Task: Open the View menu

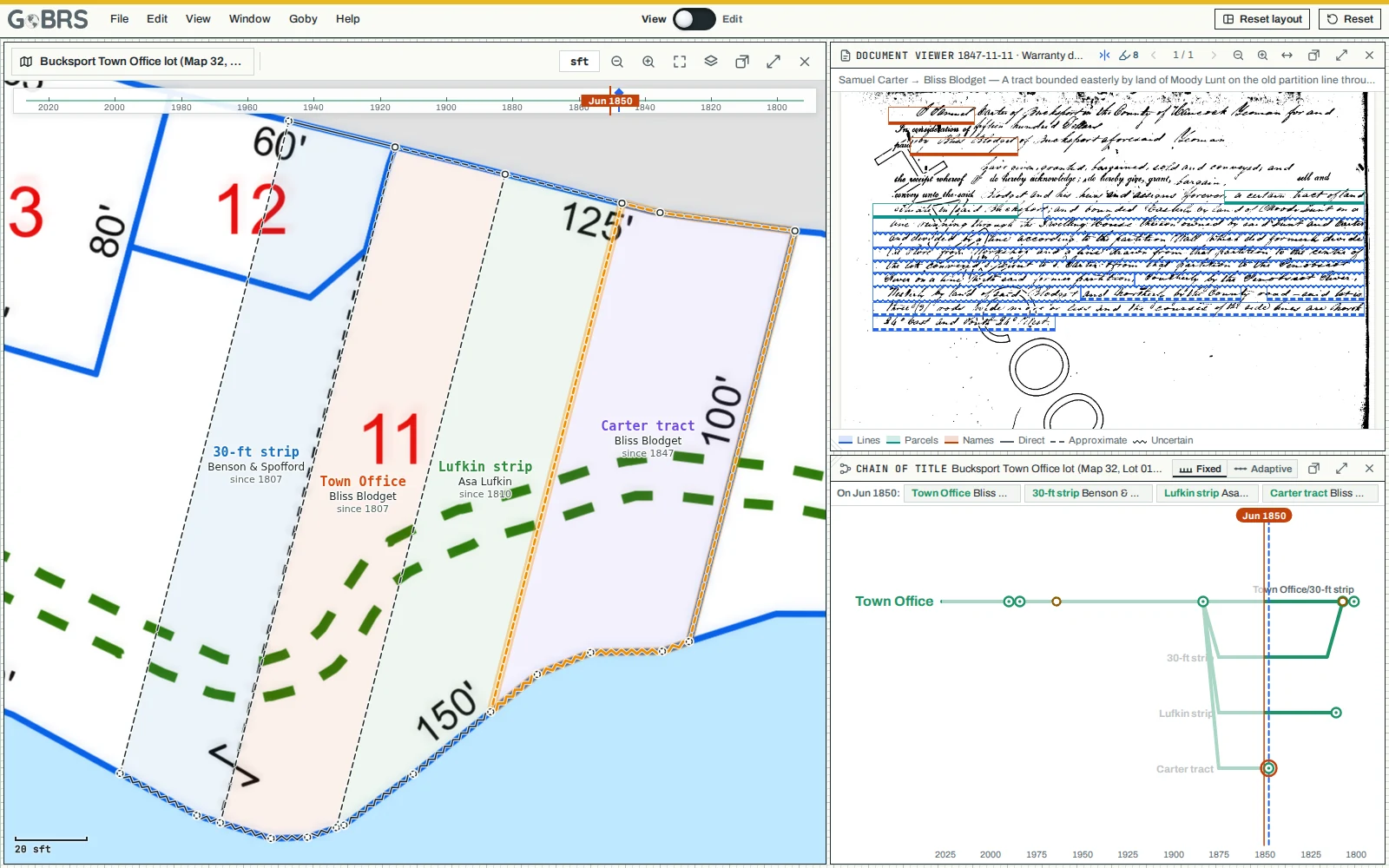Action: (198, 19)
